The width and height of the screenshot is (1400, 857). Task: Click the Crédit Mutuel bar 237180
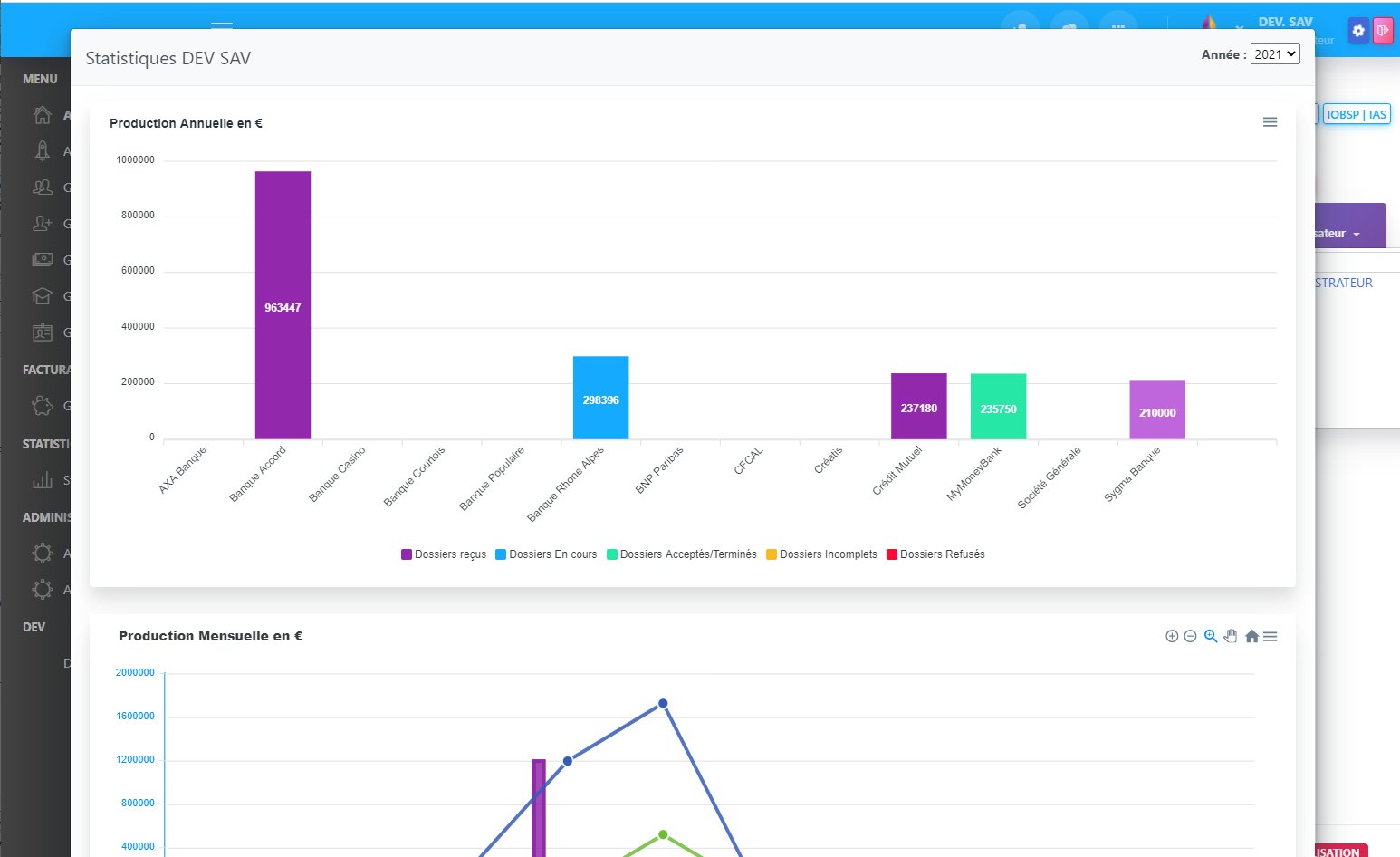click(x=918, y=406)
